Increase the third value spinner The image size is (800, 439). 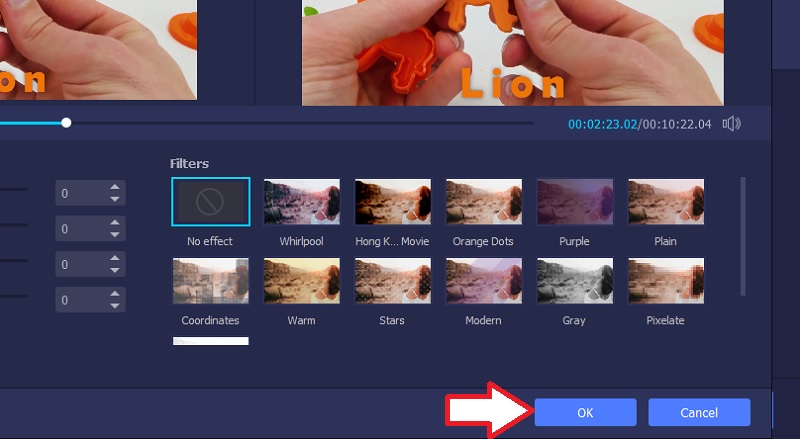115,258
